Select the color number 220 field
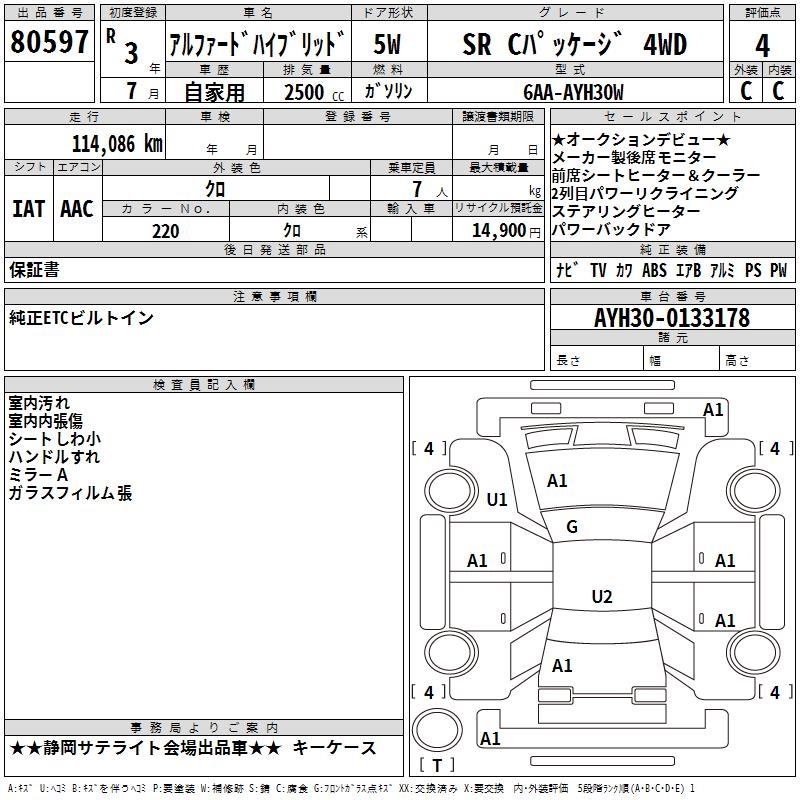The width and height of the screenshot is (800, 800). coord(165,231)
